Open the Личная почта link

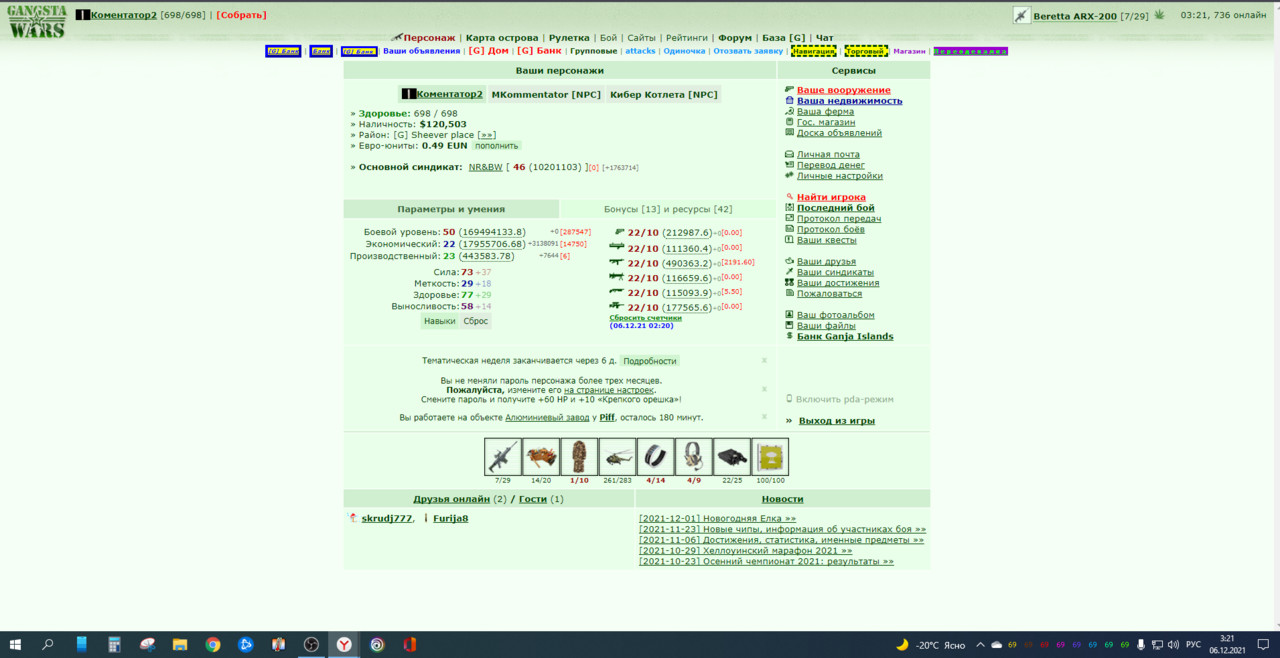pos(828,154)
